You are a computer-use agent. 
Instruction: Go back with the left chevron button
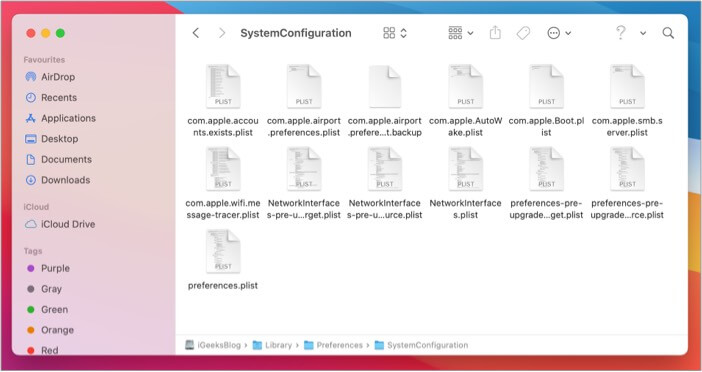196,33
